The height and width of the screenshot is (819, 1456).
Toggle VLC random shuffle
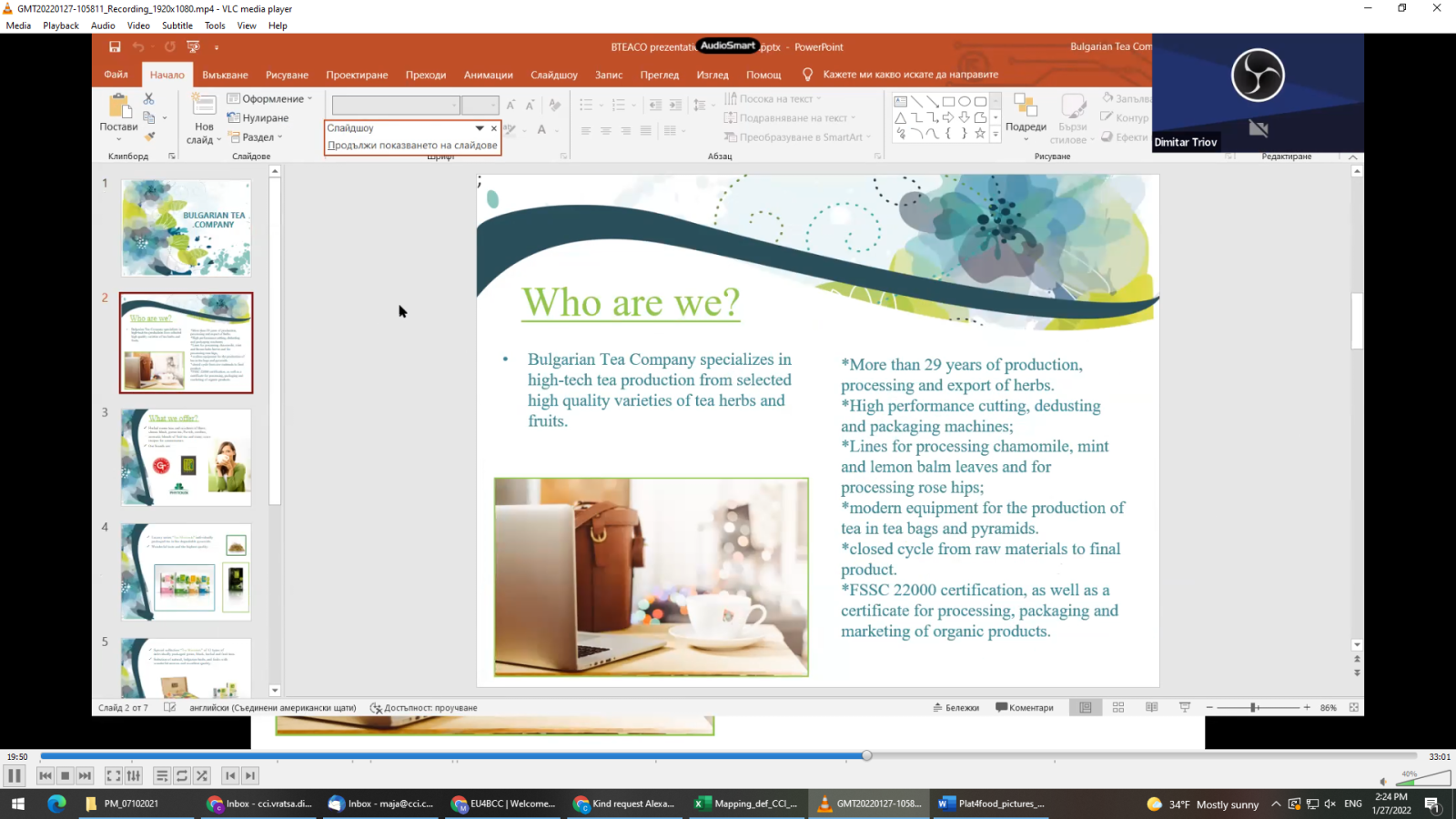click(x=202, y=775)
